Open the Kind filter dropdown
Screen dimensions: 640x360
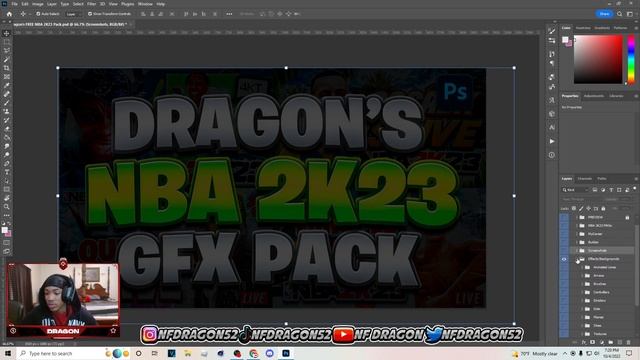coord(575,190)
